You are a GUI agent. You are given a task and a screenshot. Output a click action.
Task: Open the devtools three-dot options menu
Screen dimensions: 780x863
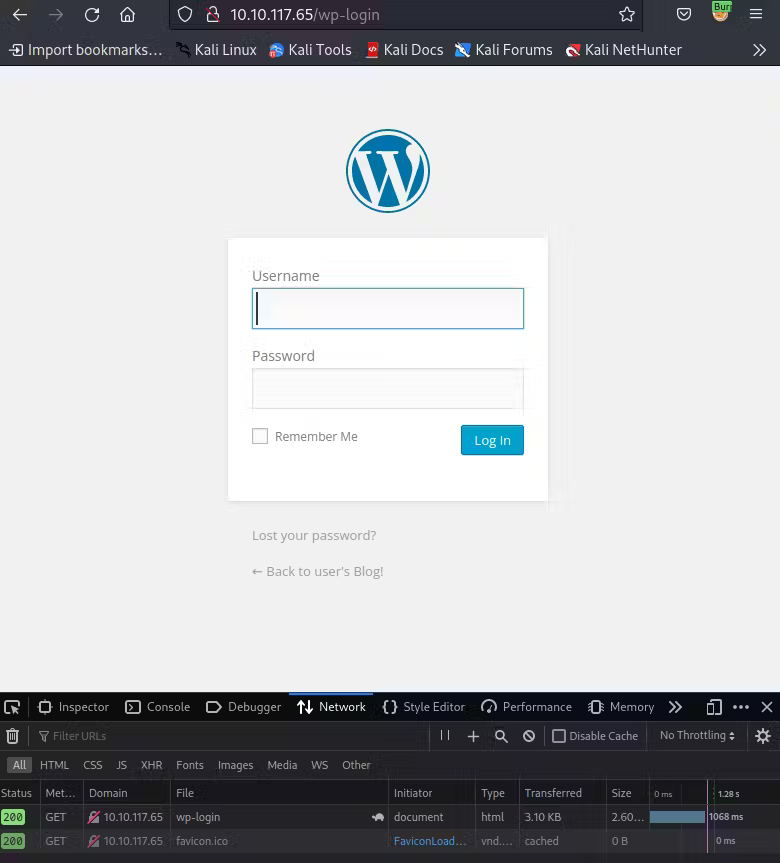741,707
